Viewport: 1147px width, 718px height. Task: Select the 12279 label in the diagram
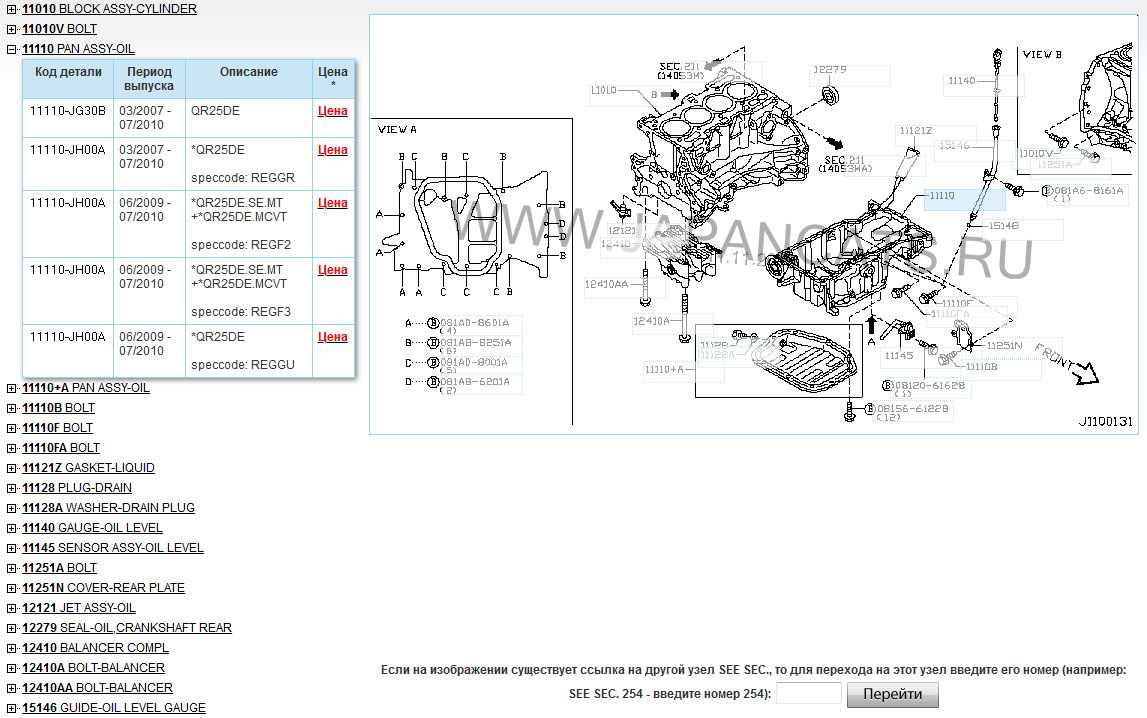tap(830, 70)
